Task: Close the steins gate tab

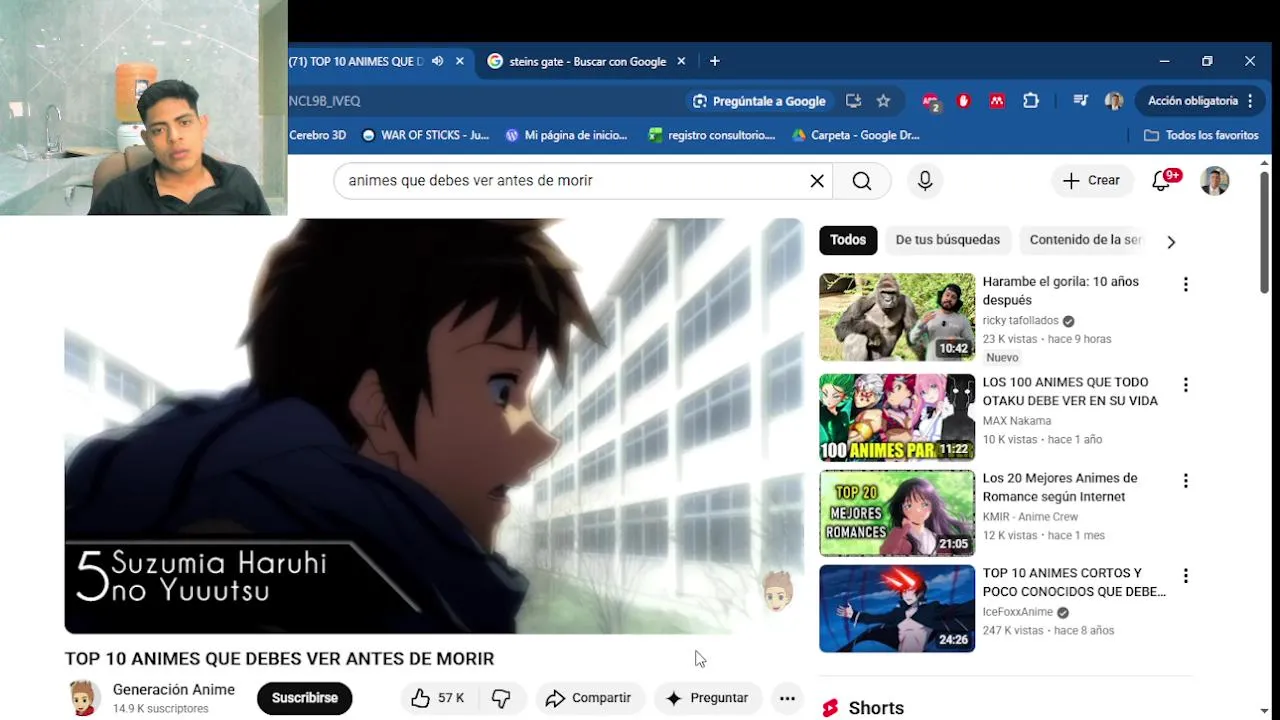Action: pos(681,61)
